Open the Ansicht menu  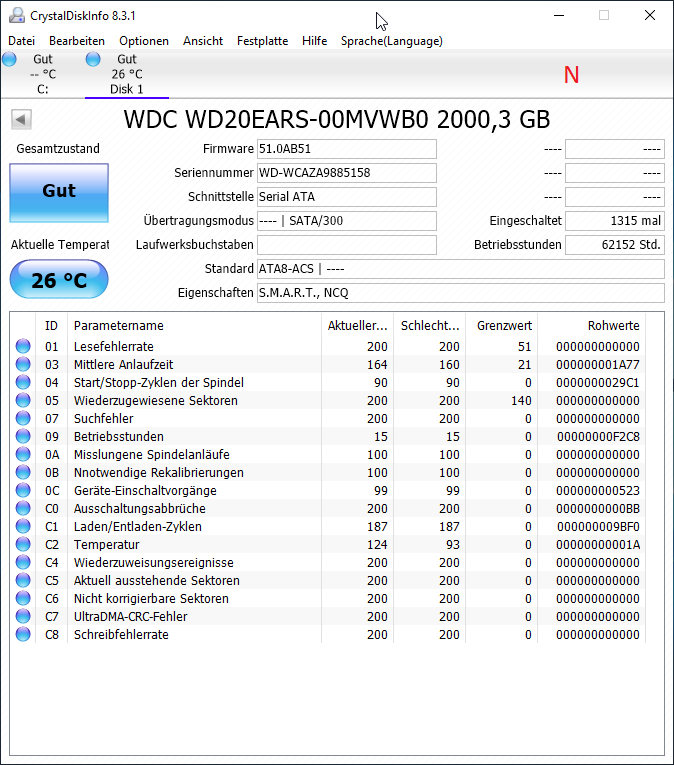(x=203, y=41)
